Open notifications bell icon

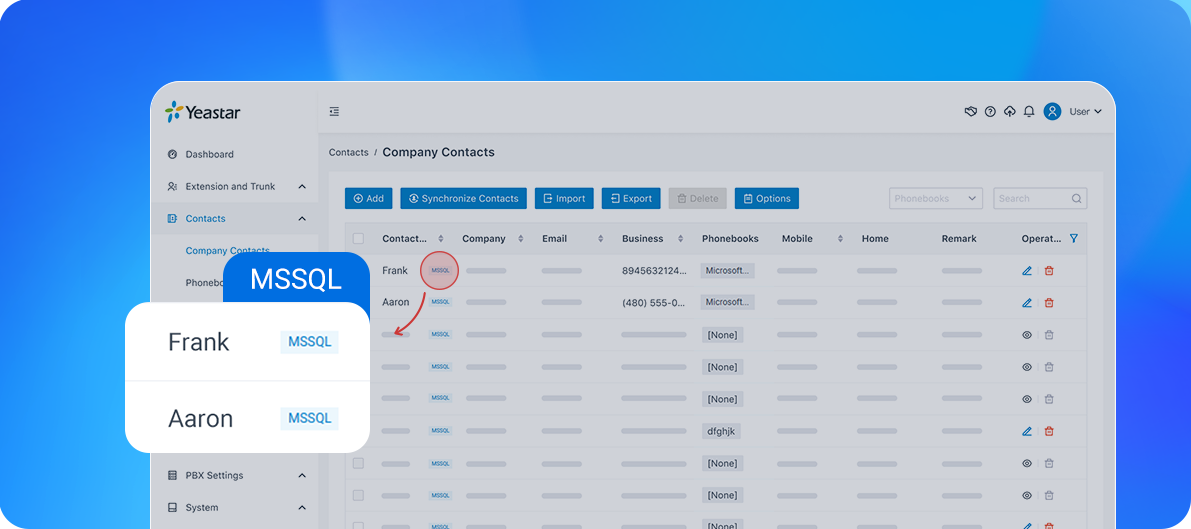[x=1028, y=112]
